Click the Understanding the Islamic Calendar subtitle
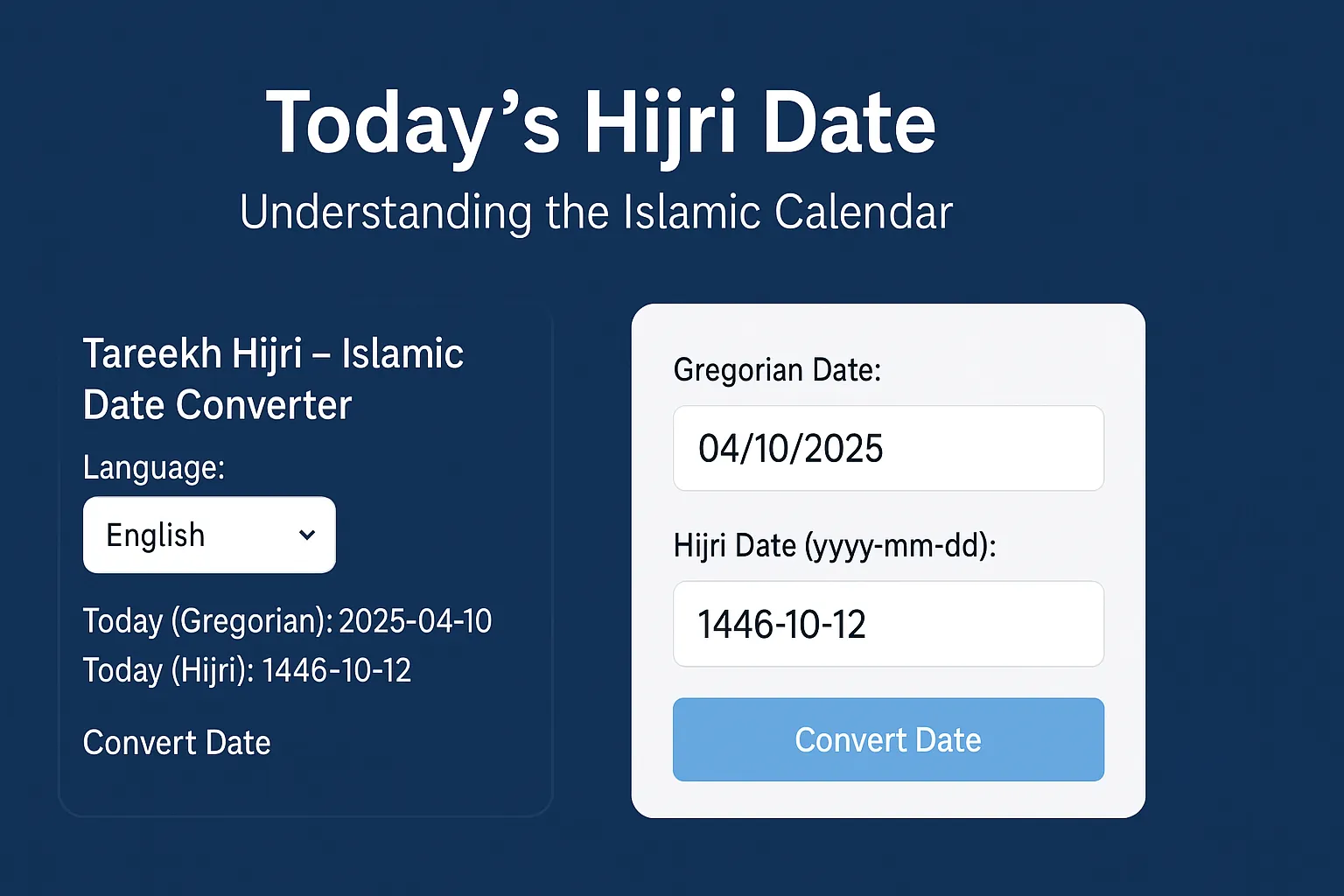Screen dimensions: 1344x896 (x=597, y=210)
